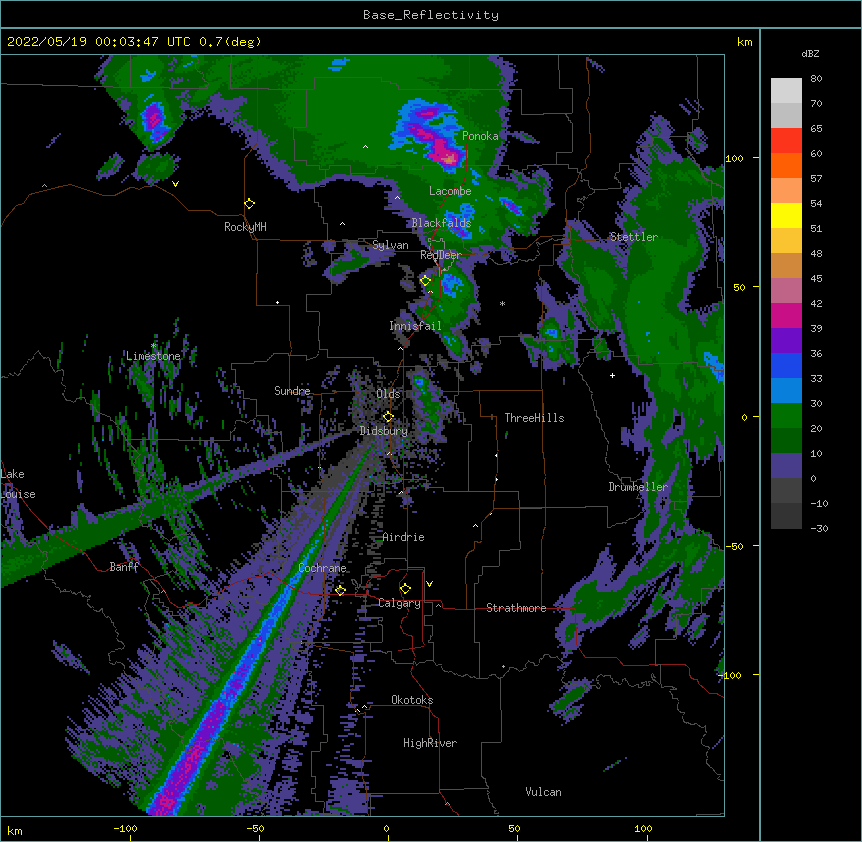Pick the red 65 dBZ legend swatch

(786, 140)
